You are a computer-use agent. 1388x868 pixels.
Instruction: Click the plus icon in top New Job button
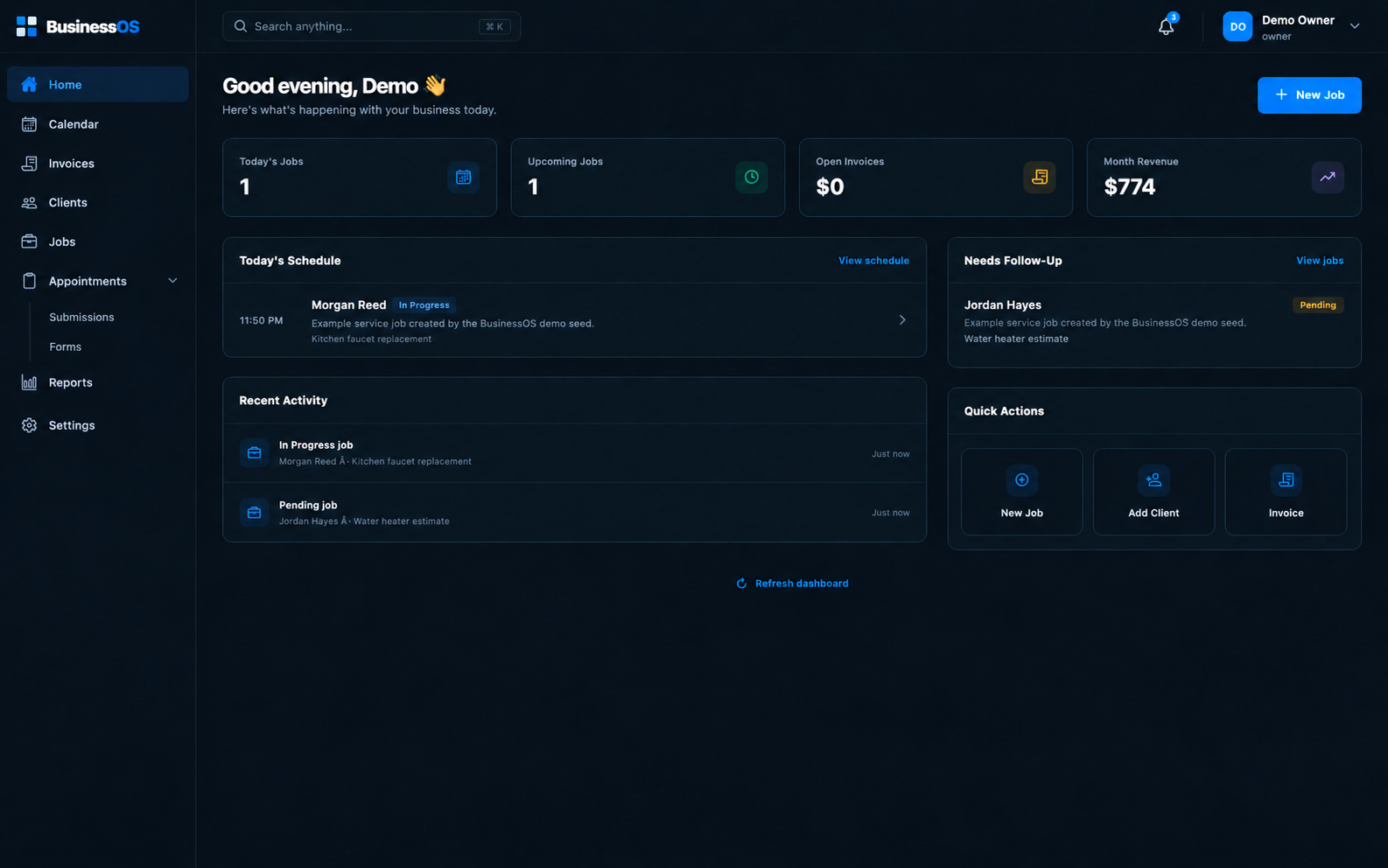coord(1281,94)
